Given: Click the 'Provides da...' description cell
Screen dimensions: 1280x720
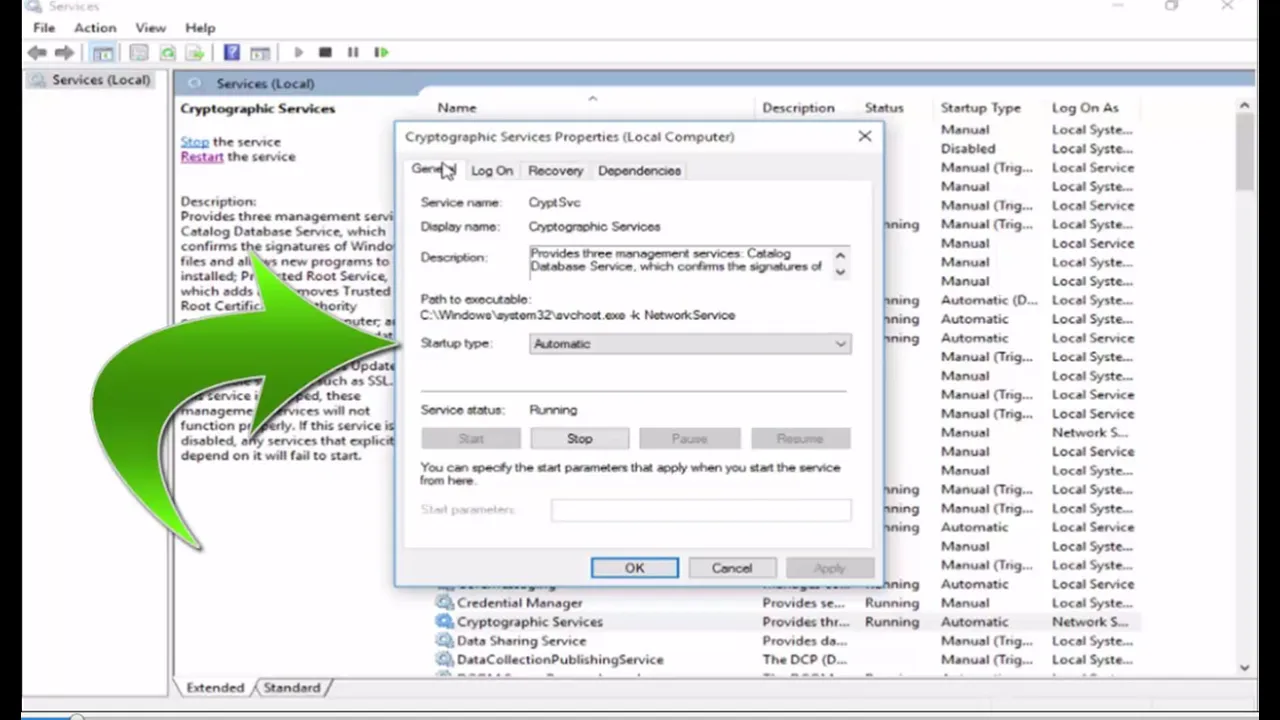Looking at the screenshot, I should click(804, 641).
